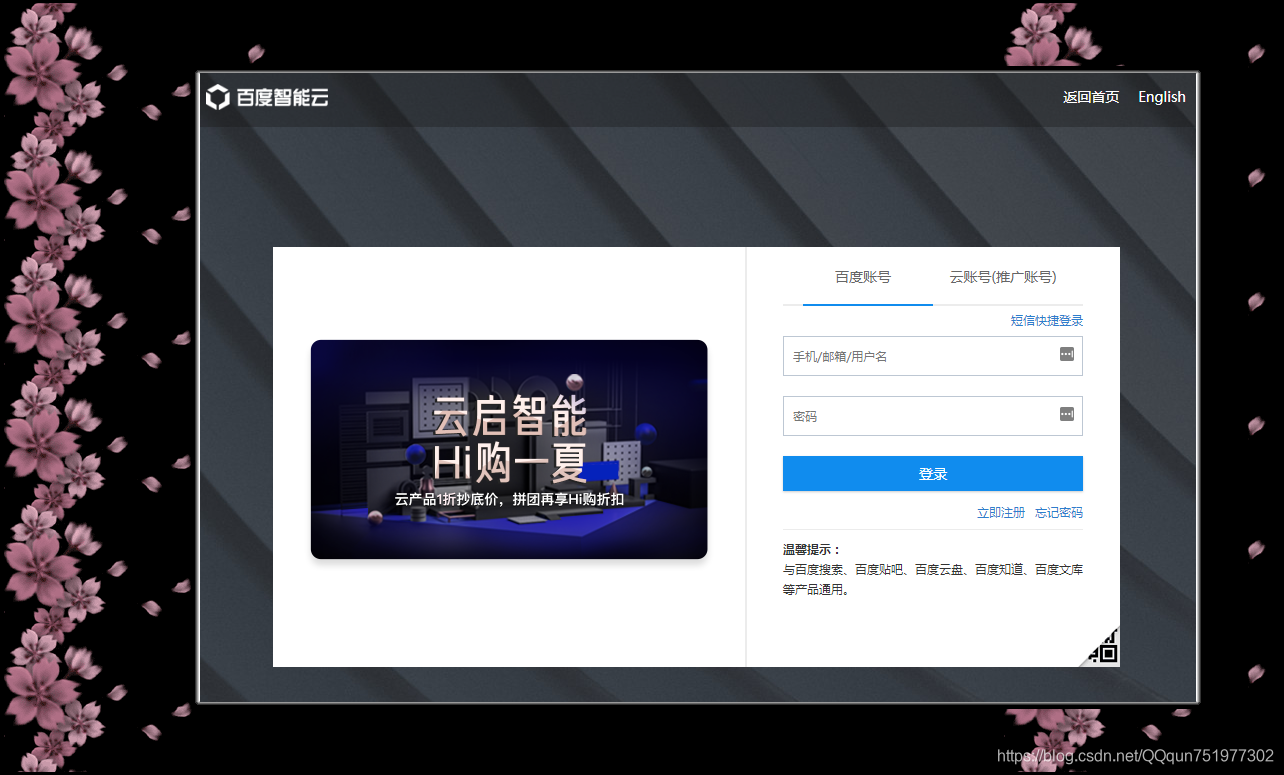Click the keyboard icon in username field

[1067, 354]
